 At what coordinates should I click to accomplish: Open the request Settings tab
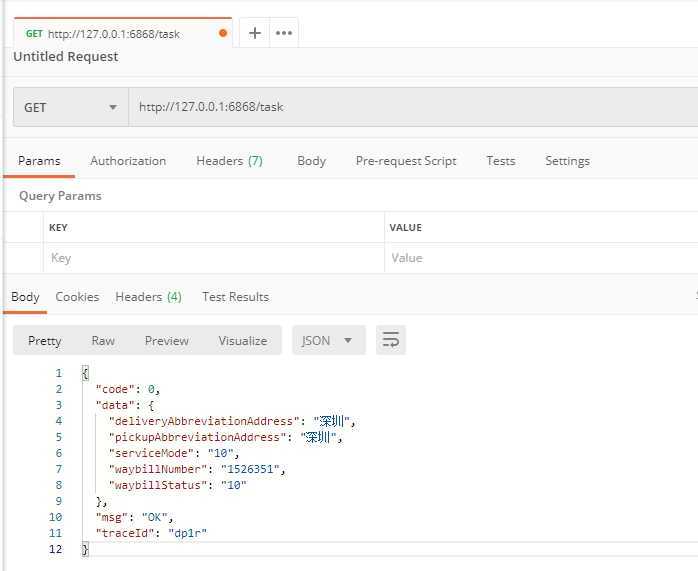(567, 161)
